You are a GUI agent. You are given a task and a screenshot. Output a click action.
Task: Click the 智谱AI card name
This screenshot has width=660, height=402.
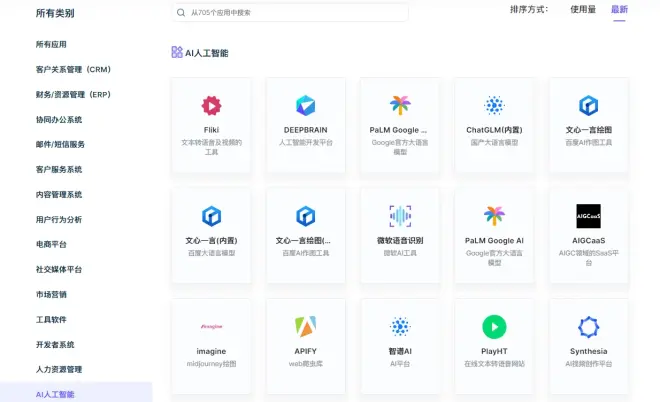(x=400, y=351)
